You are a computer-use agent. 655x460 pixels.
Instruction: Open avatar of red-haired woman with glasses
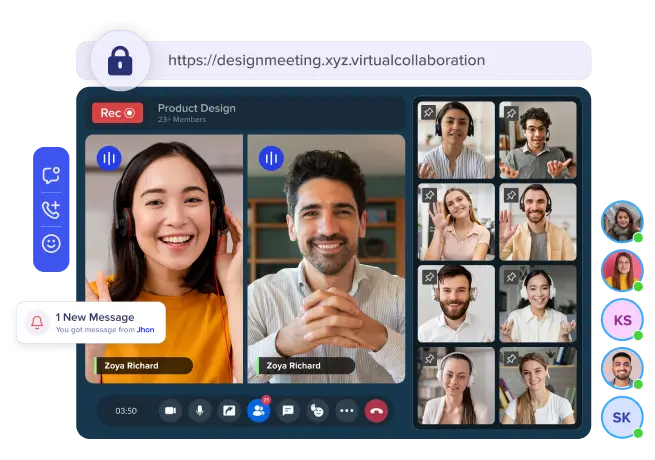622,271
